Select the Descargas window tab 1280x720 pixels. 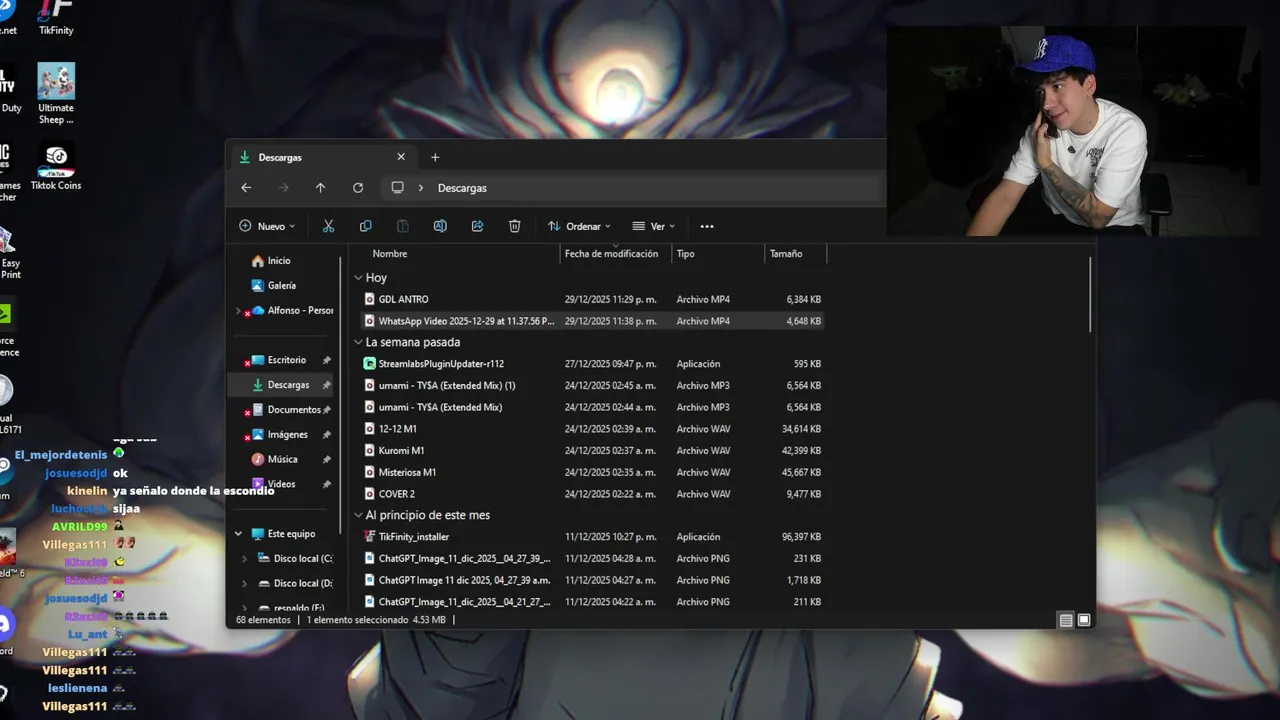click(320, 157)
